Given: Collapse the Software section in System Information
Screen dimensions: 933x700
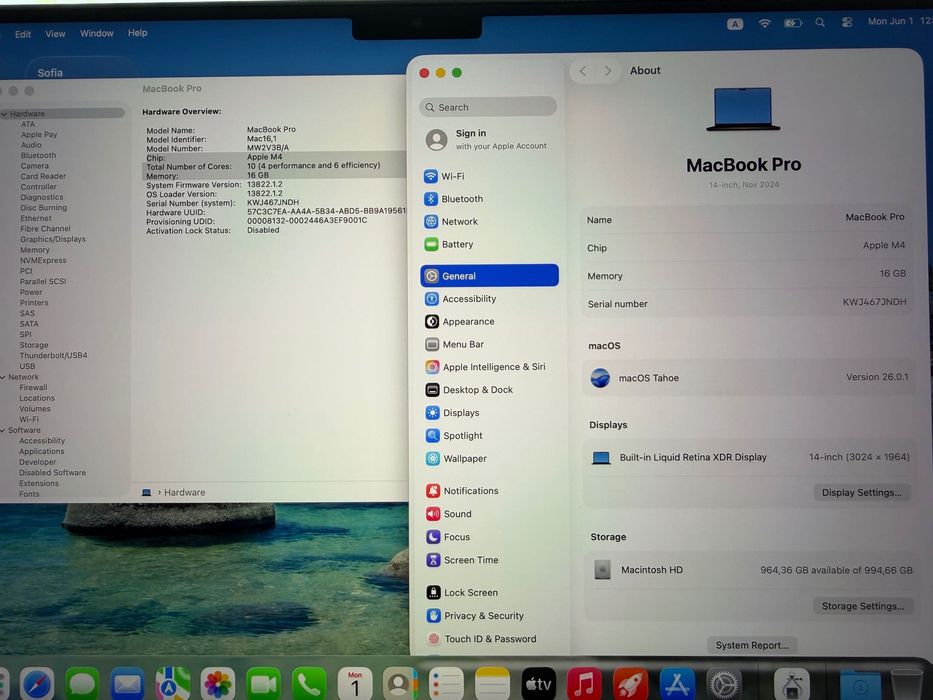Looking at the screenshot, I should pyautogui.click(x=4, y=430).
